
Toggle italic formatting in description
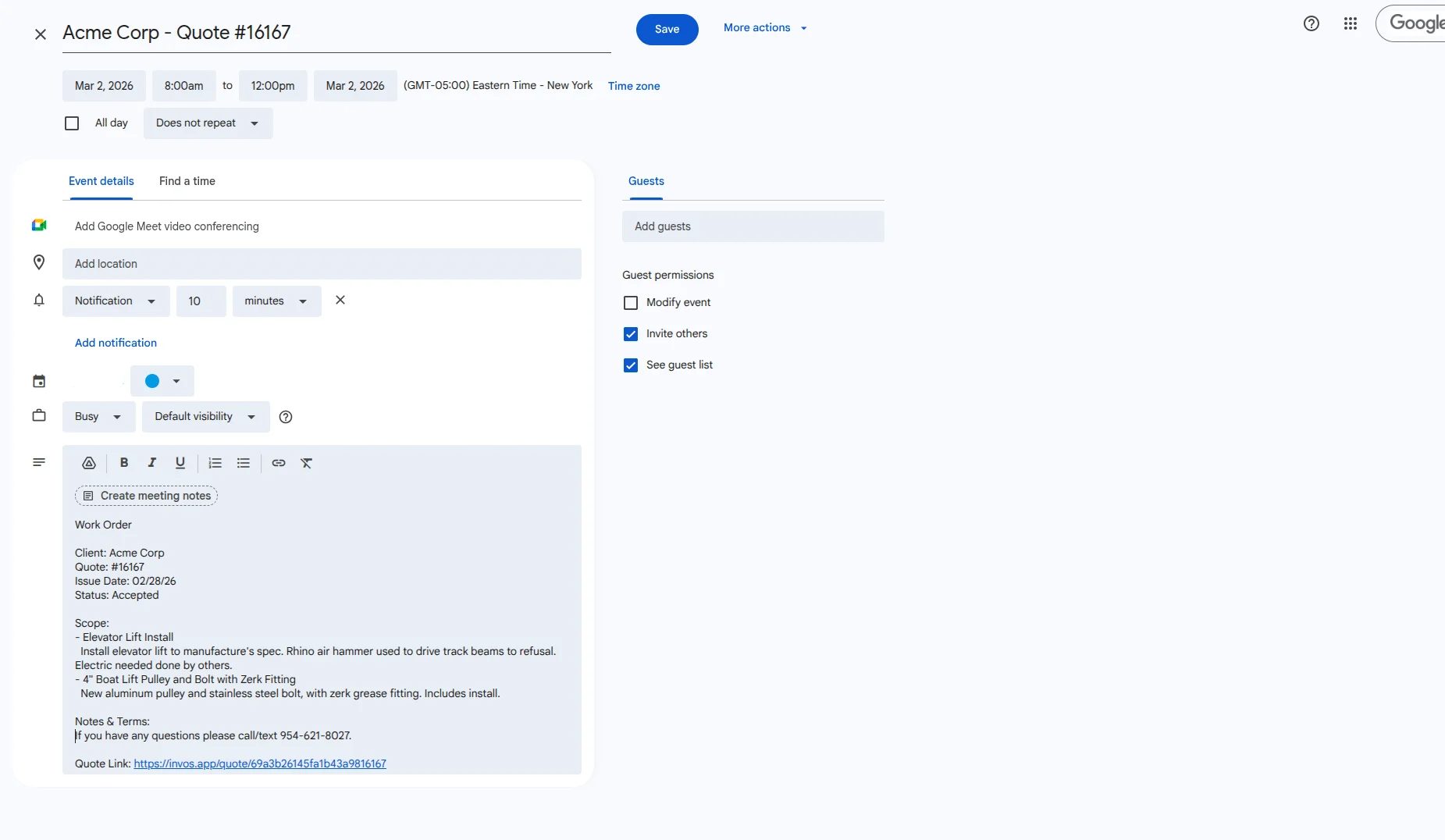(152, 463)
